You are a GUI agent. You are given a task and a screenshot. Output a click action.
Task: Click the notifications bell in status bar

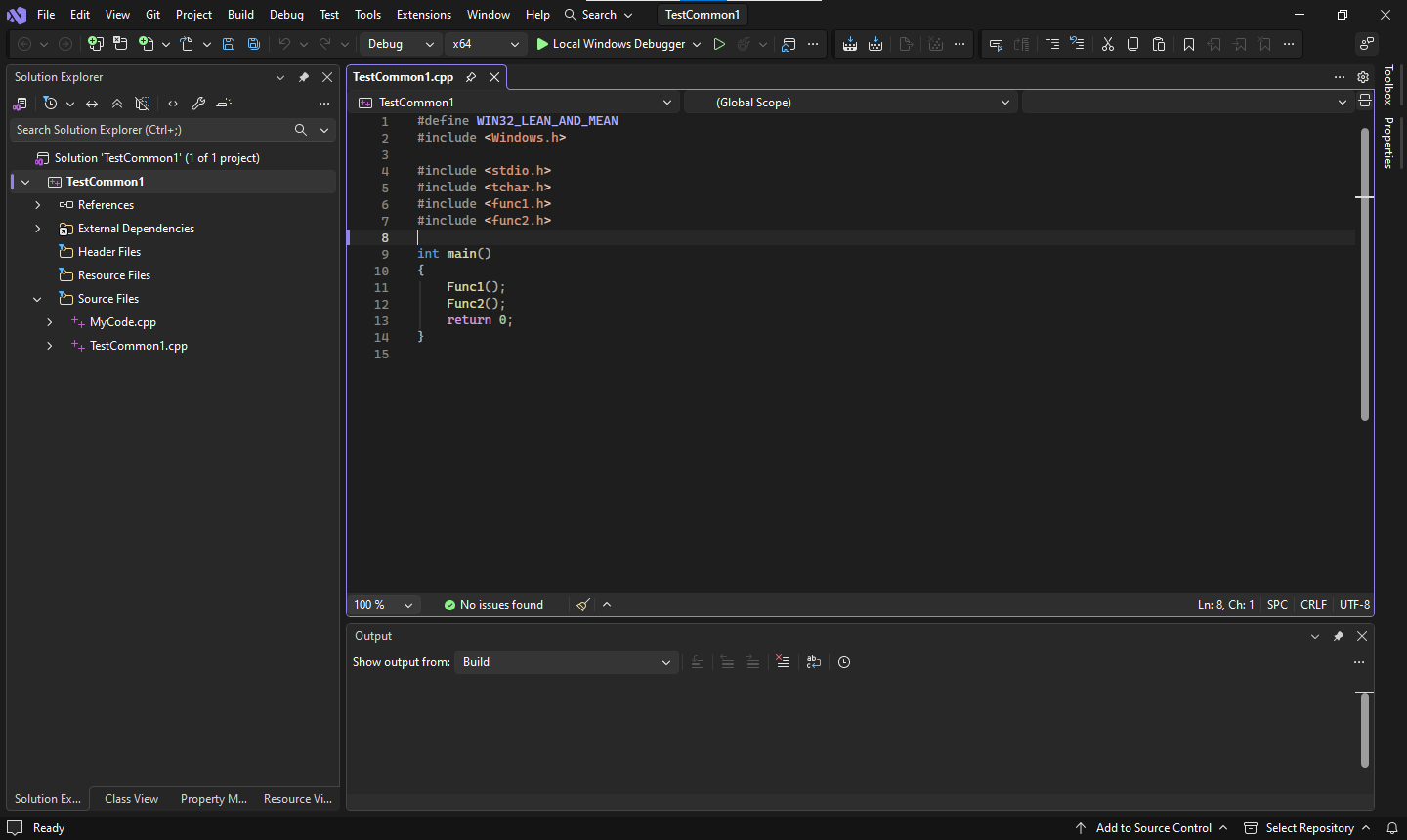tap(1392, 828)
